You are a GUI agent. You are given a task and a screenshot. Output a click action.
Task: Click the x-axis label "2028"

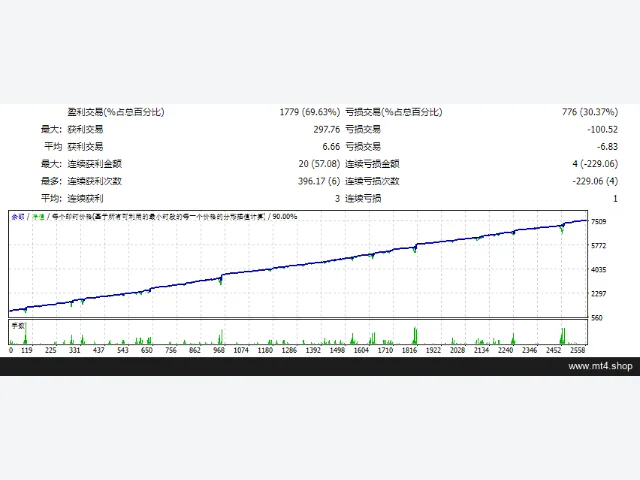coord(458,350)
